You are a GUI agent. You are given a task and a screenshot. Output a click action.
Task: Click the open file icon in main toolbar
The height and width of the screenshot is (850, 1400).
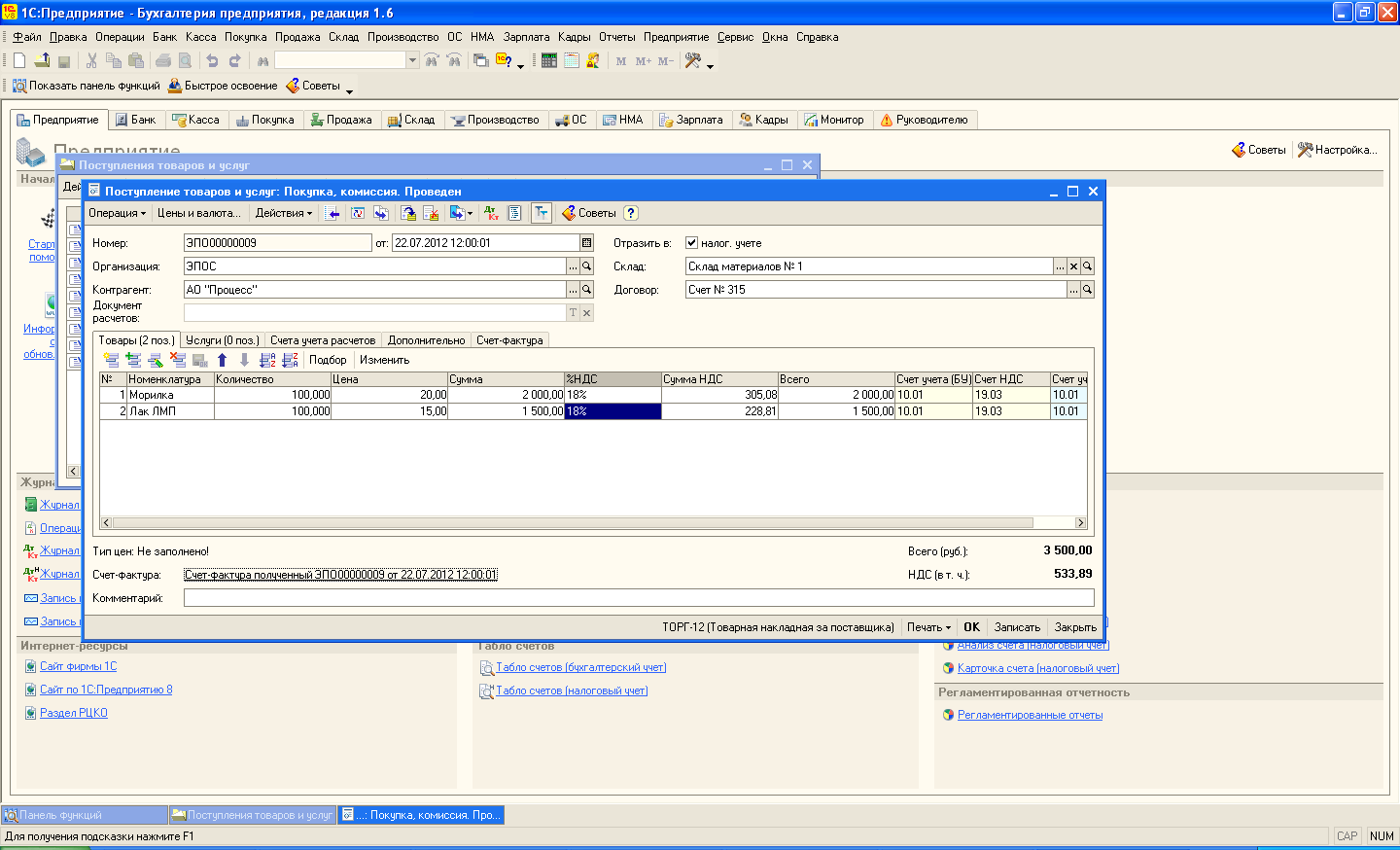click(x=42, y=60)
